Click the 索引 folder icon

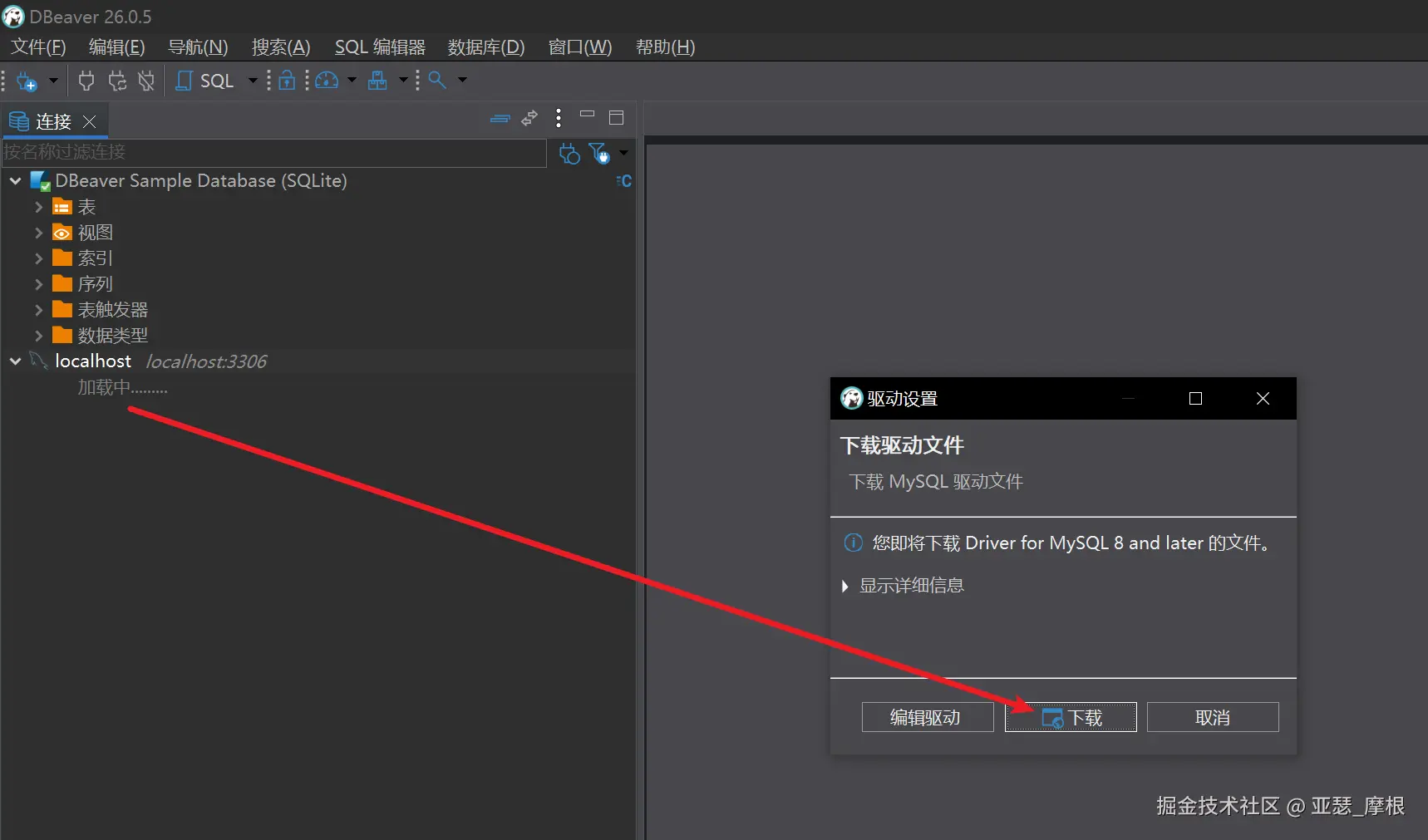tap(62, 258)
